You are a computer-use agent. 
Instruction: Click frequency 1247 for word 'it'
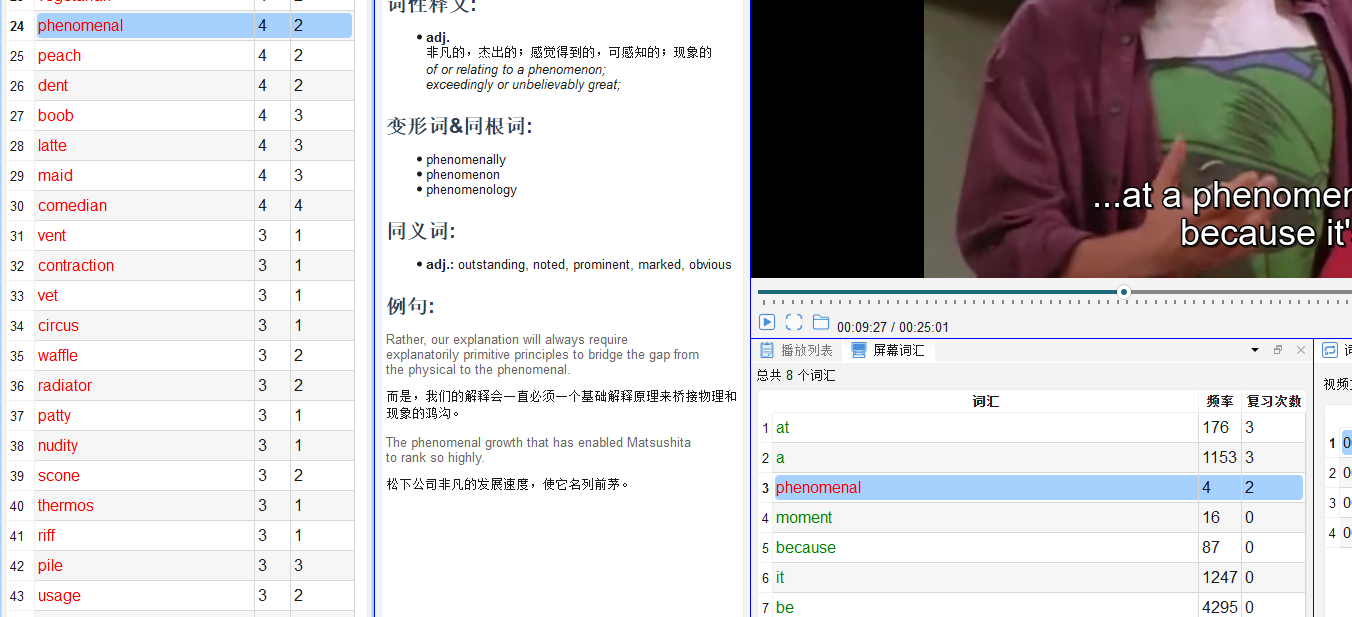(1221, 577)
